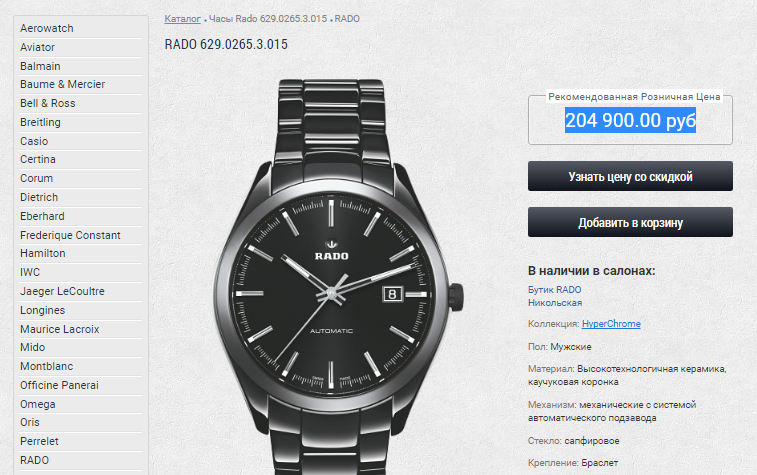Open Jaeger LeCoultre brand page
Screen dimensions: 757x475
(62, 291)
